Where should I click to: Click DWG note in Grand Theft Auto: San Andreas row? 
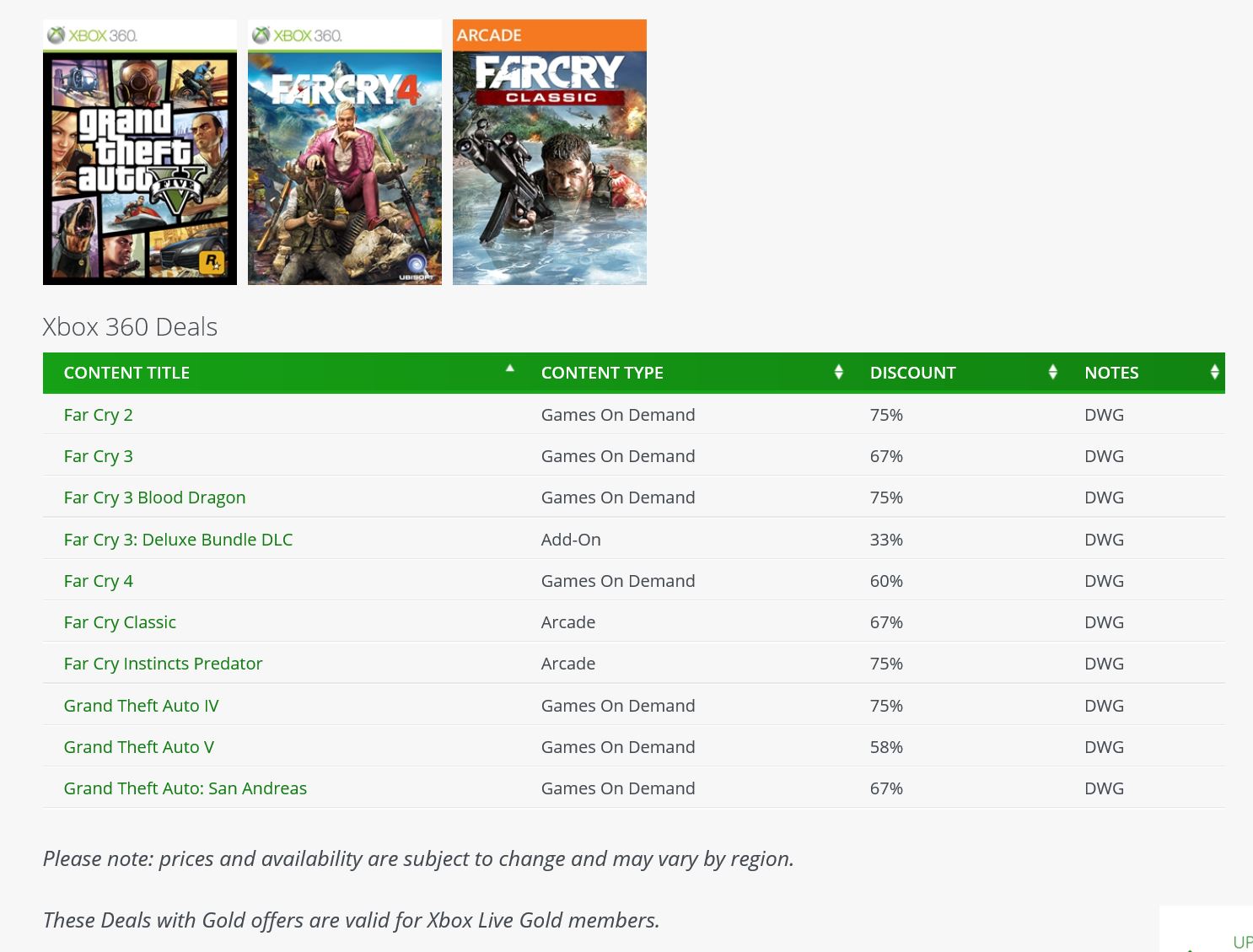pos(1105,788)
